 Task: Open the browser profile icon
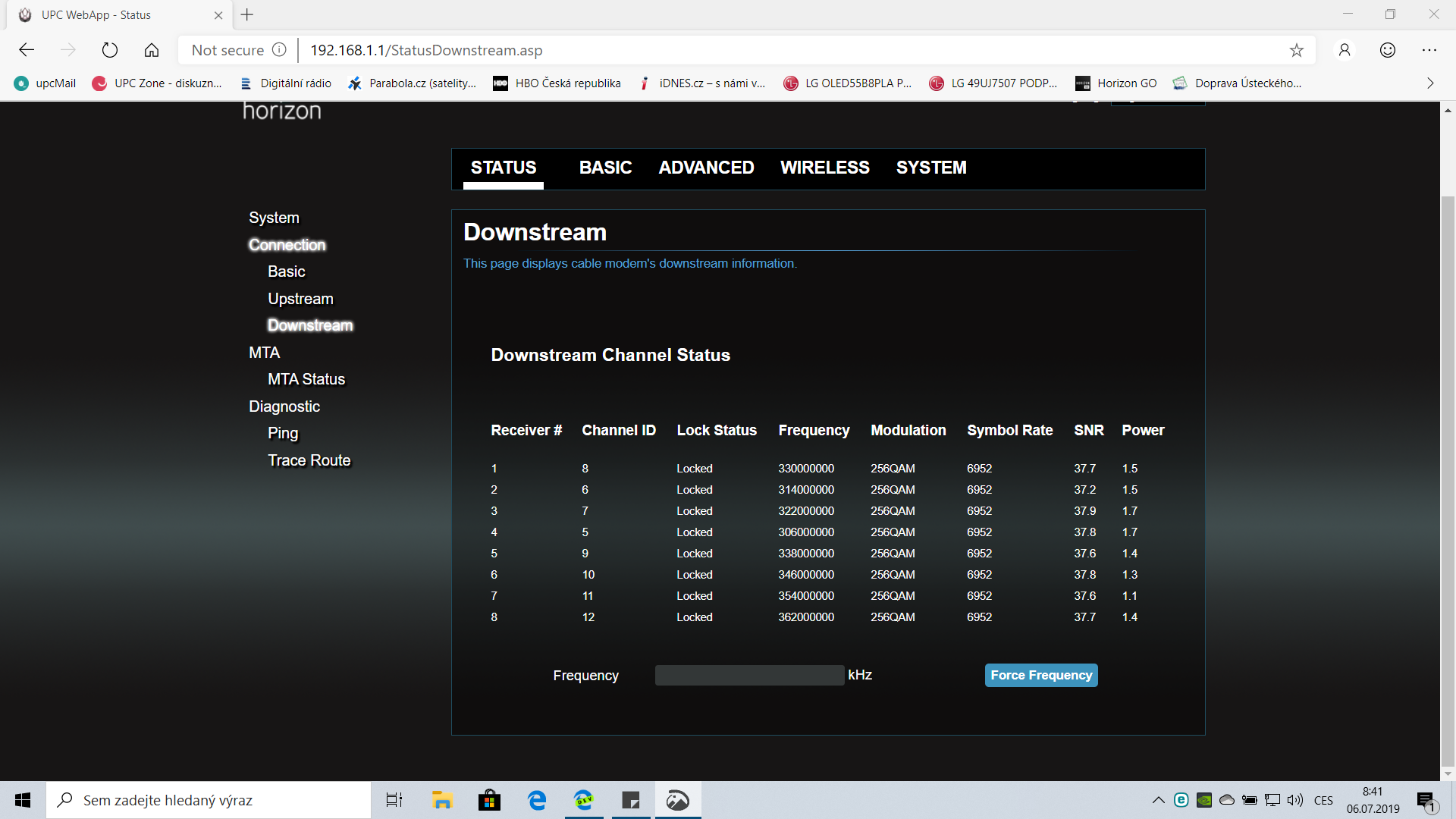1345,50
